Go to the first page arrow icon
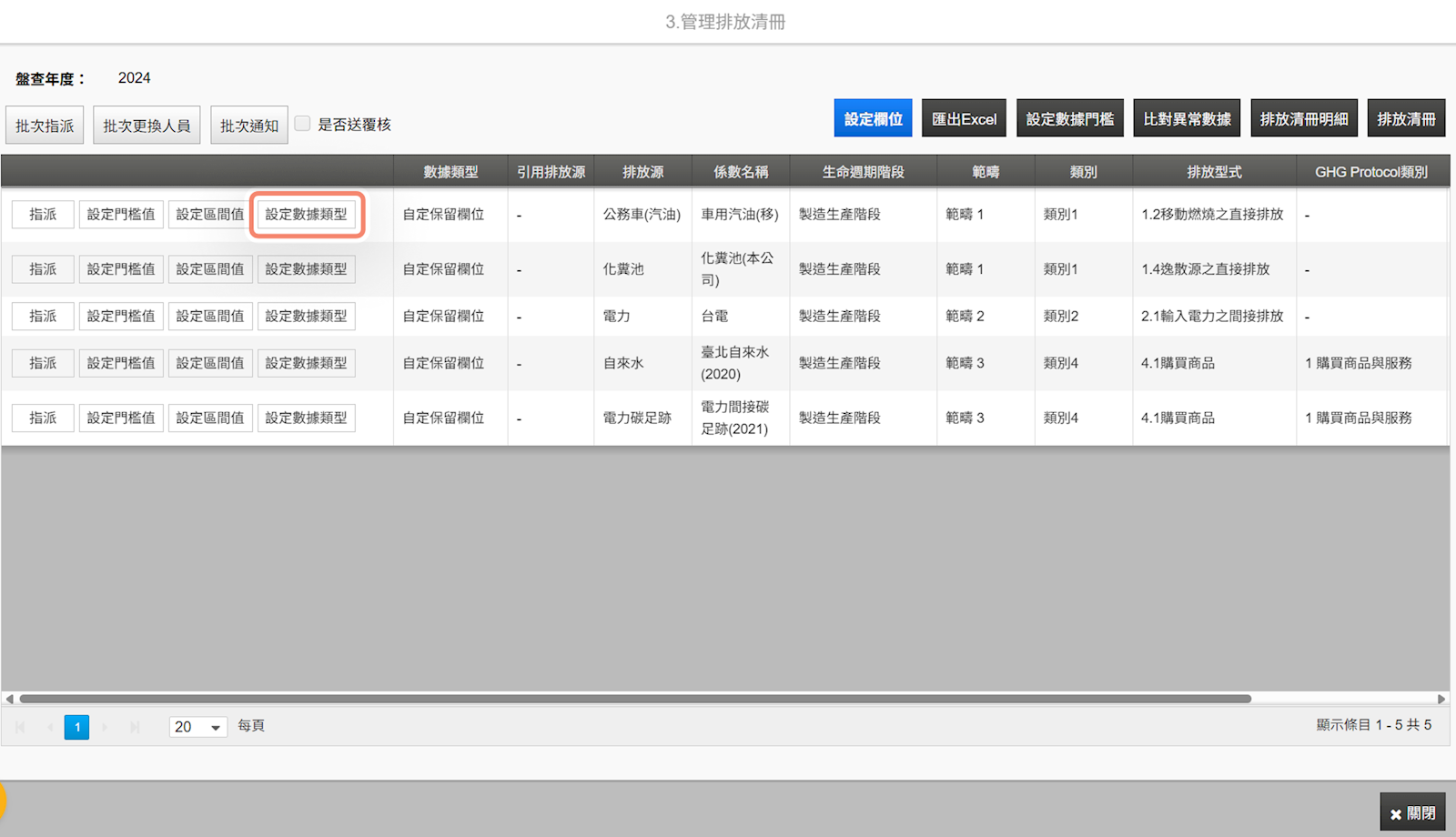The width and height of the screenshot is (1456, 837). 20,727
